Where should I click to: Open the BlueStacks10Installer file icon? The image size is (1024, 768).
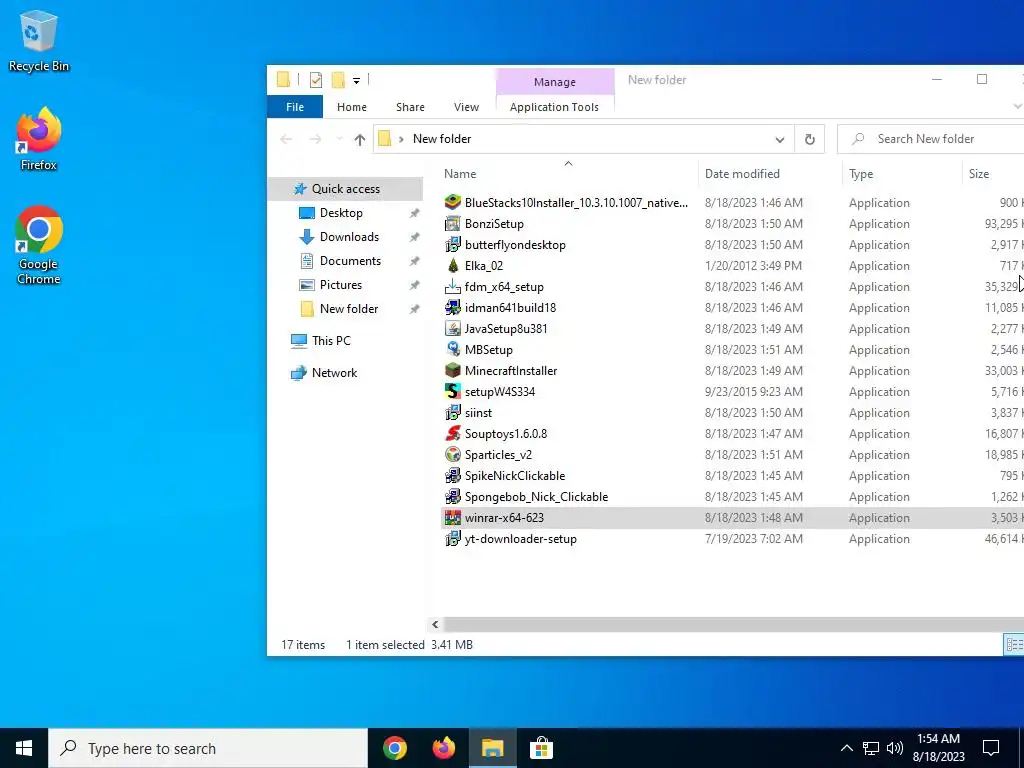(453, 202)
